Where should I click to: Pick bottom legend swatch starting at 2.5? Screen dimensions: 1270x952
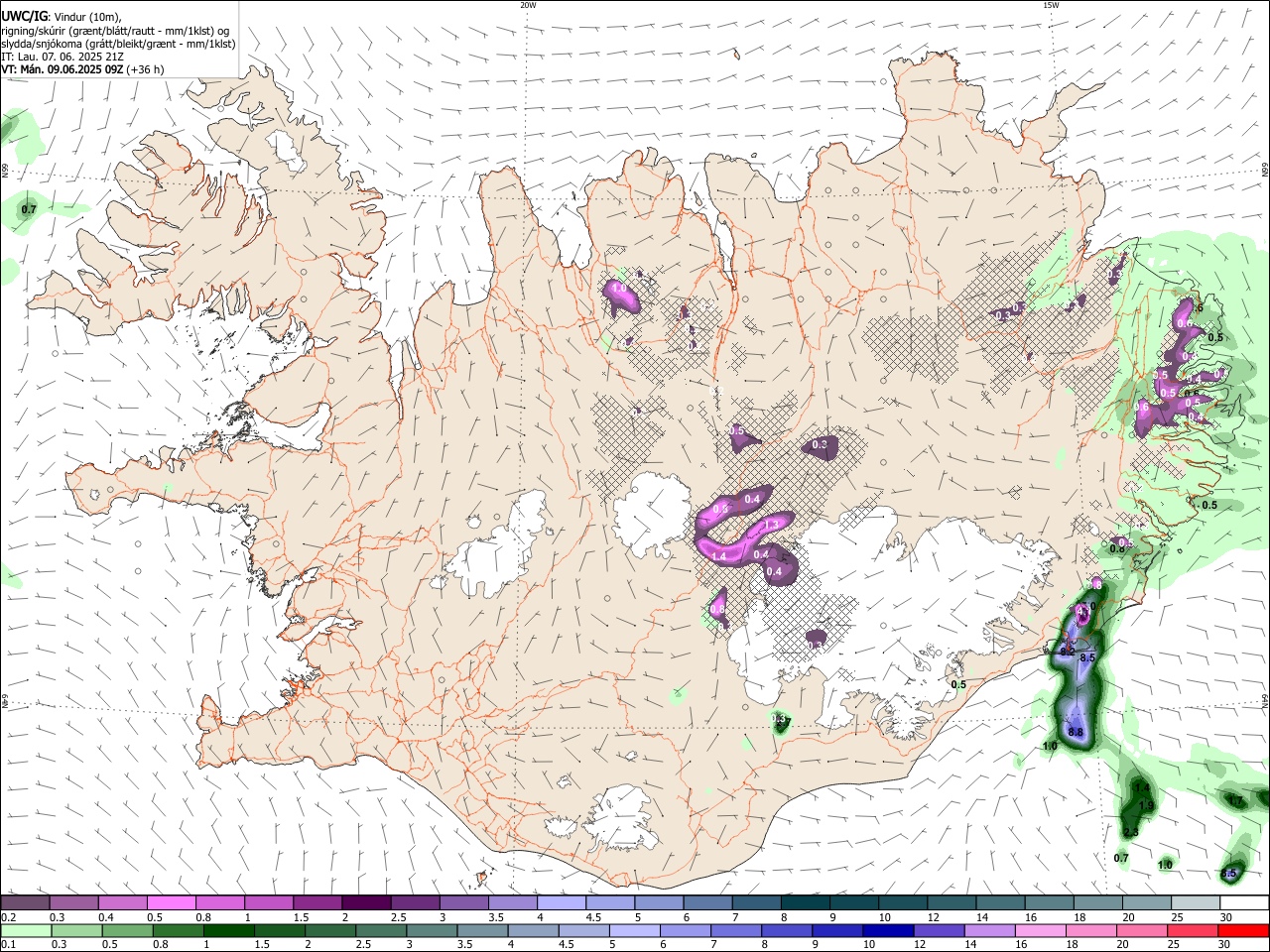pyautogui.click(x=381, y=930)
